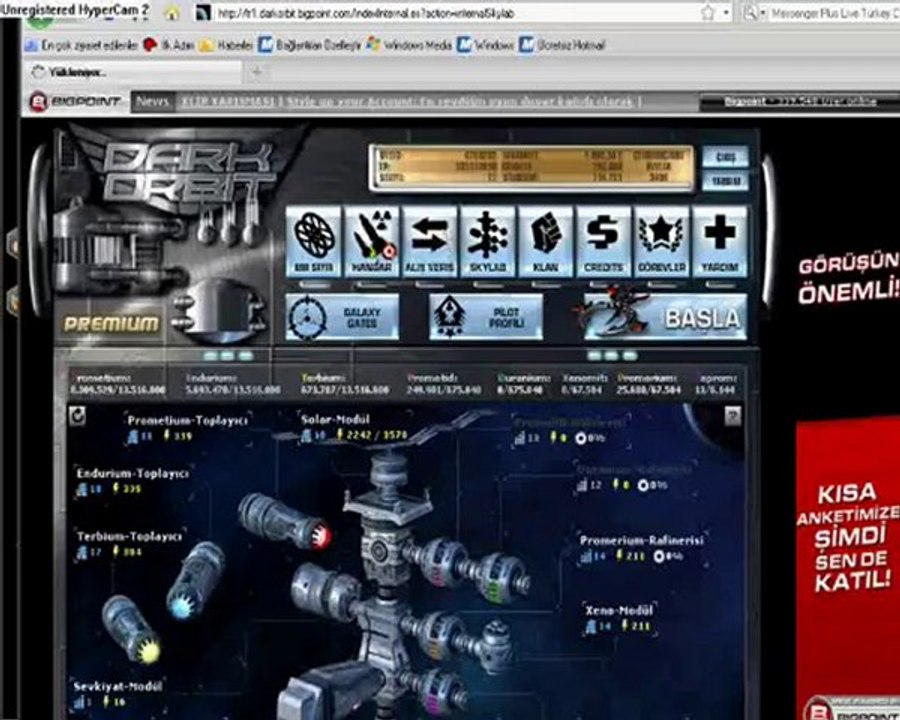Click the red-tipped collector module on station
Screen dimensions: 900x720
coord(285,521)
